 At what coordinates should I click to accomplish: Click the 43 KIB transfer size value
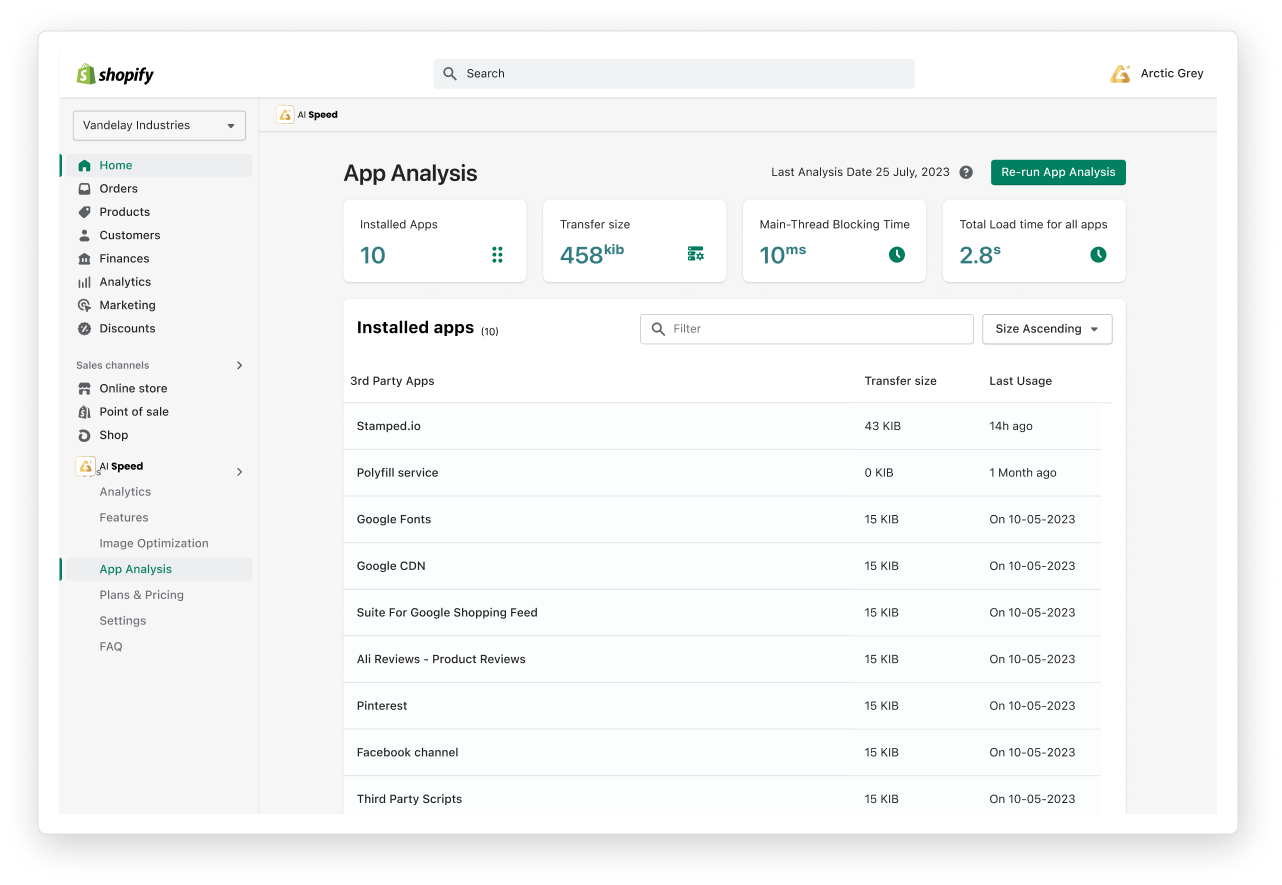click(x=883, y=427)
